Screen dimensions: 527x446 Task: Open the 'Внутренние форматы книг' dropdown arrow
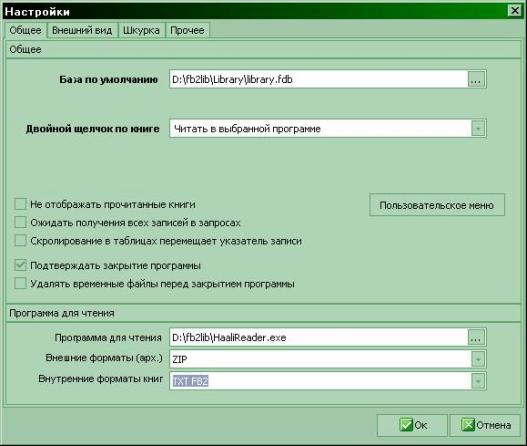click(x=478, y=381)
